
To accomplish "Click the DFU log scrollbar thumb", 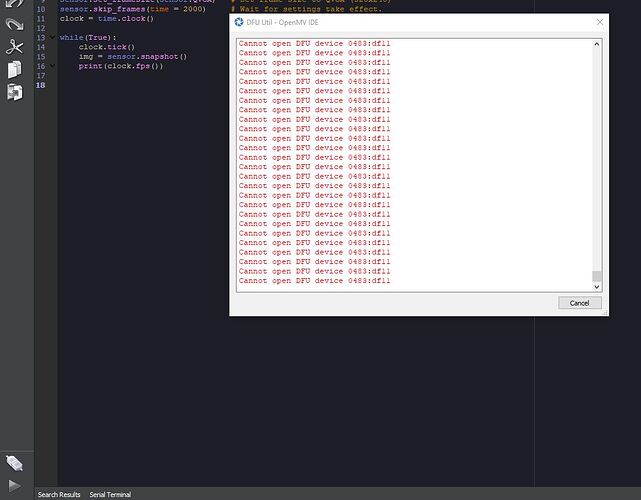I will pyautogui.click(x=596, y=276).
